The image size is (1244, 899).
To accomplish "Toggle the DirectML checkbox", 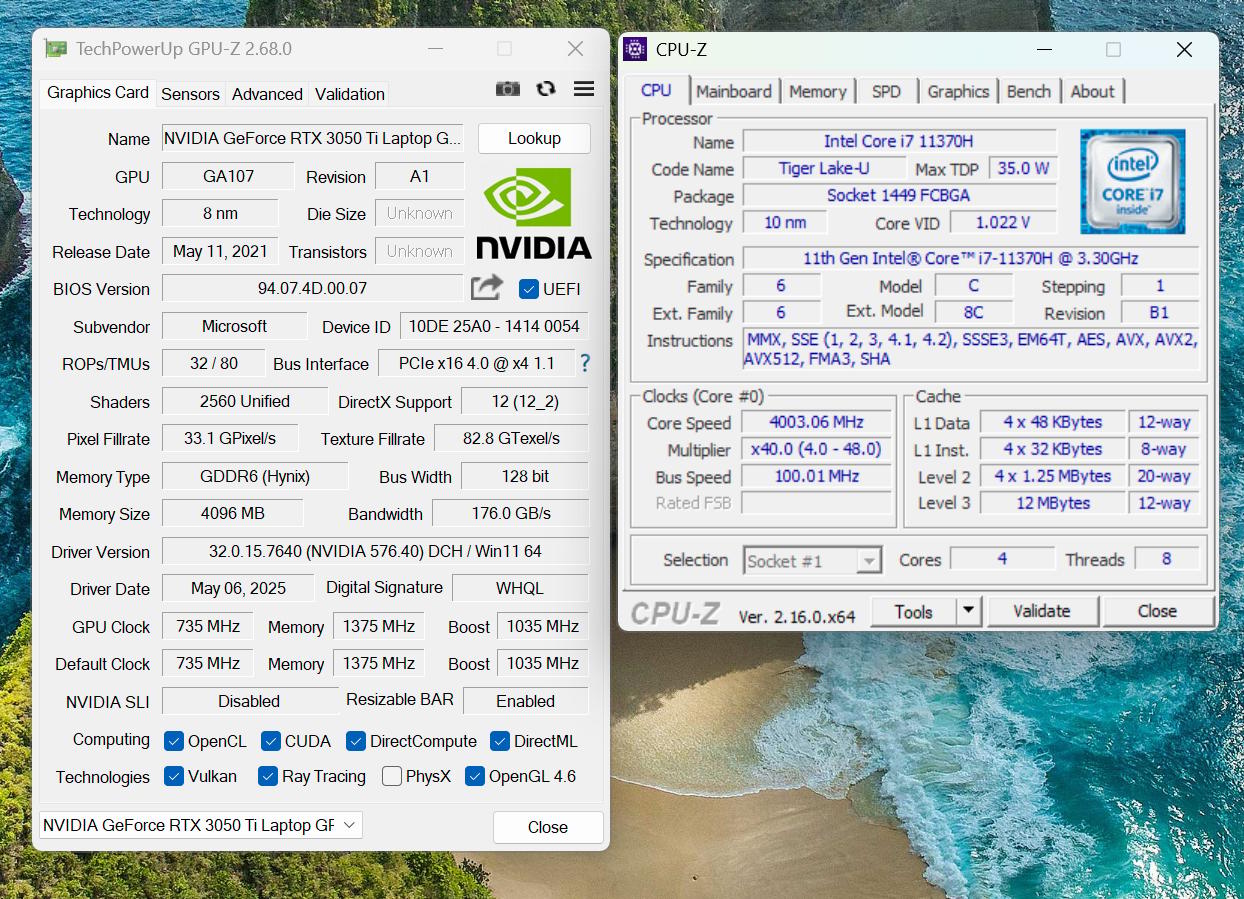I will (500, 741).
